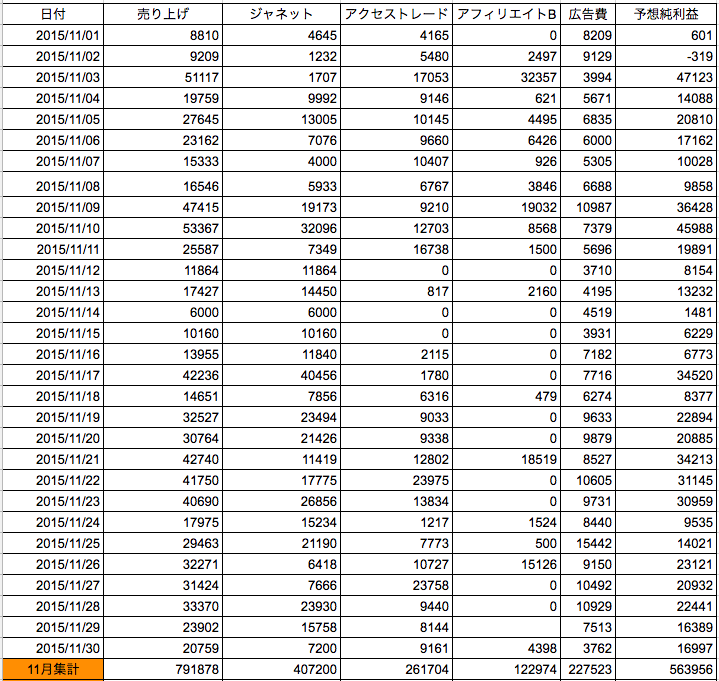Image resolution: width=719 pixels, height=681 pixels.
Task: Click date cell 2015/11/22
Action: coord(53,481)
